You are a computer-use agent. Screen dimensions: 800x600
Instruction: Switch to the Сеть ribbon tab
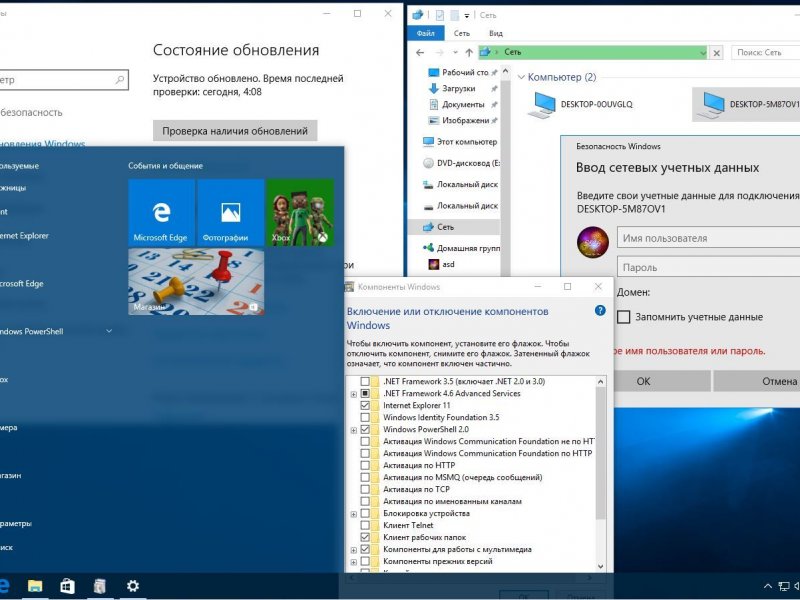(462, 33)
